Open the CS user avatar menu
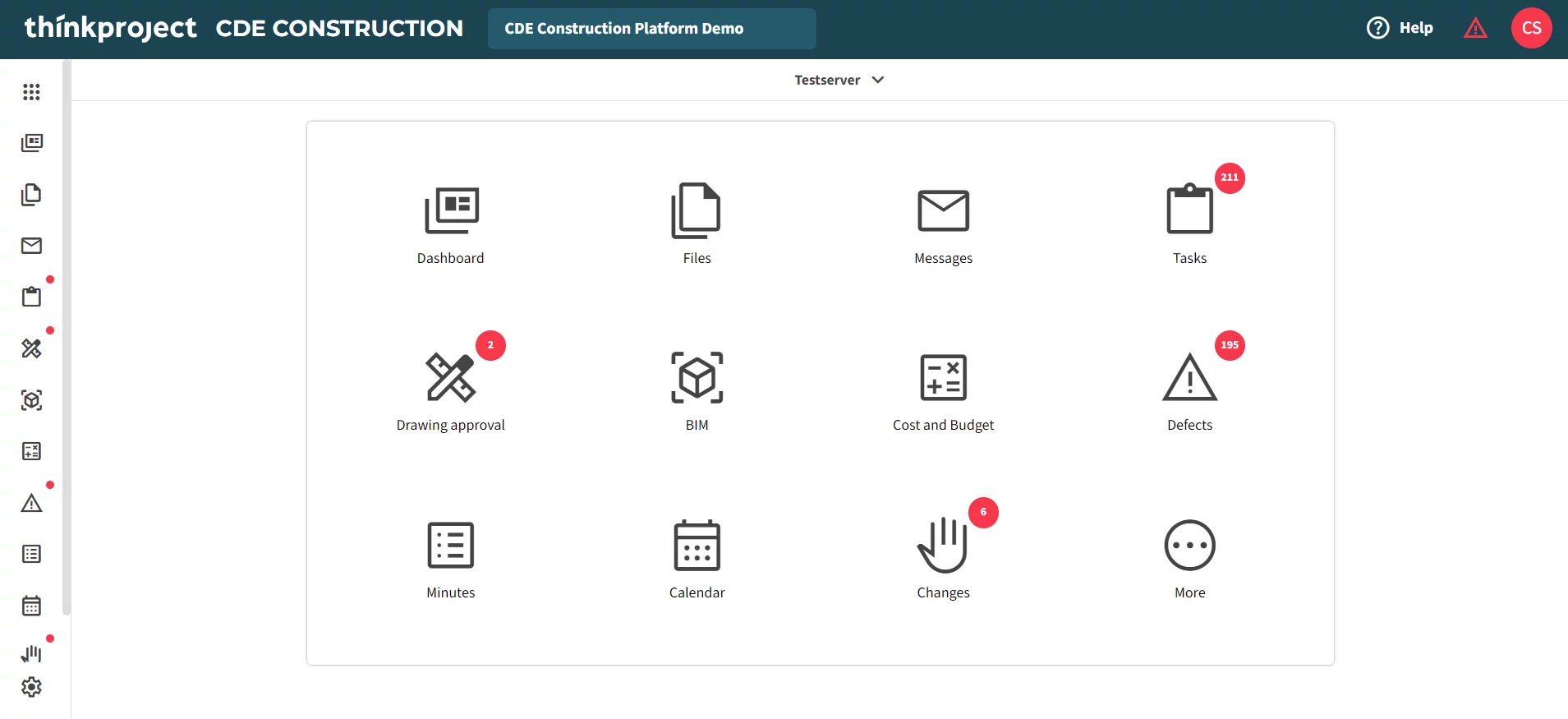The width and height of the screenshot is (1568, 719). pos(1531,28)
